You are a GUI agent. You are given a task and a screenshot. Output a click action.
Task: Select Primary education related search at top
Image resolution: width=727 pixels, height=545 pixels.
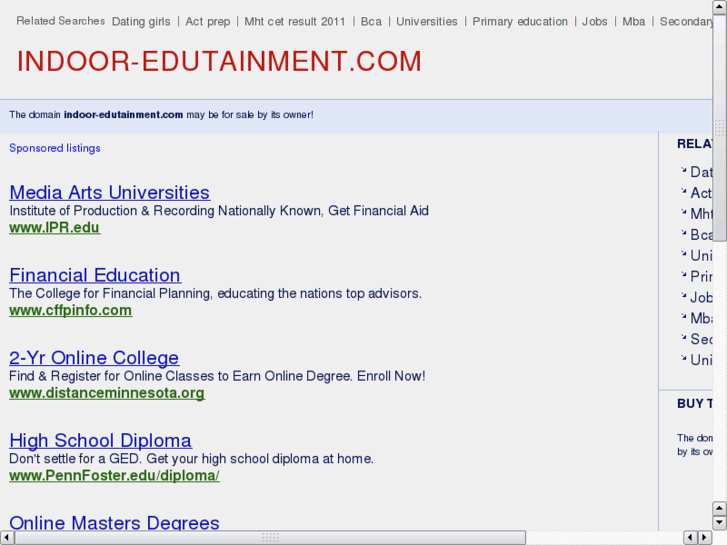click(520, 22)
